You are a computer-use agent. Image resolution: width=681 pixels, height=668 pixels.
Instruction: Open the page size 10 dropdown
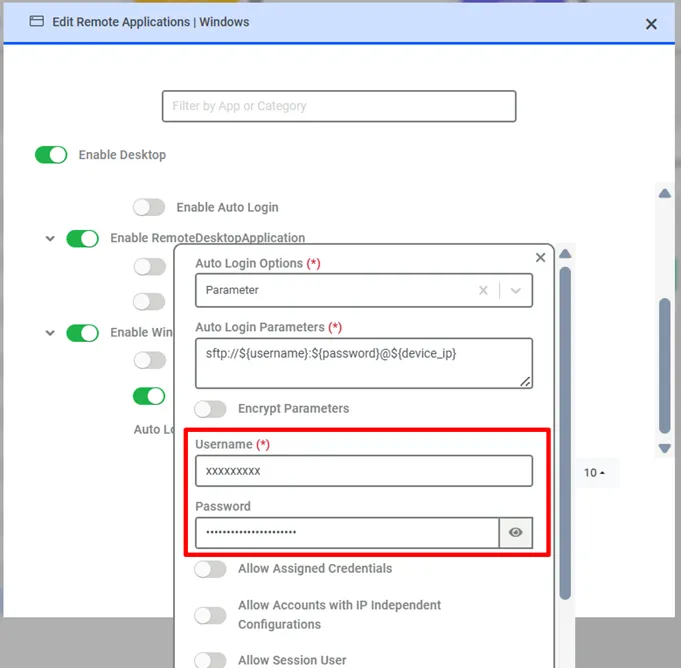tap(594, 473)
